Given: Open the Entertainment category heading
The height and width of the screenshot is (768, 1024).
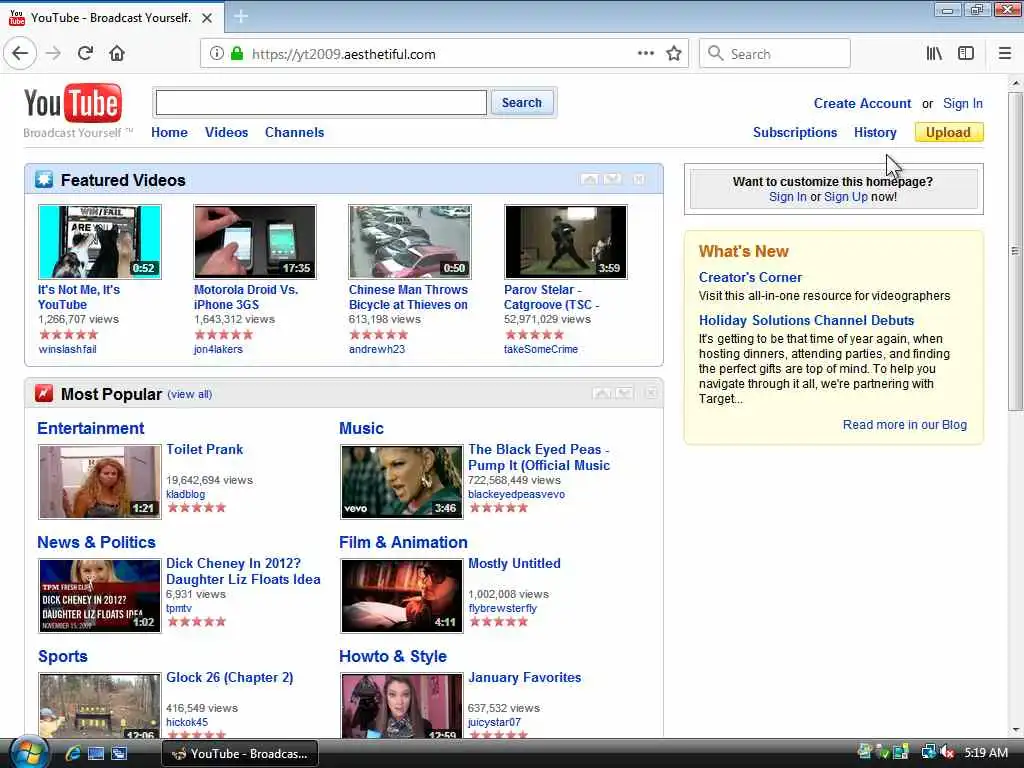Looking at the screenshot, I should pos(91,428).
